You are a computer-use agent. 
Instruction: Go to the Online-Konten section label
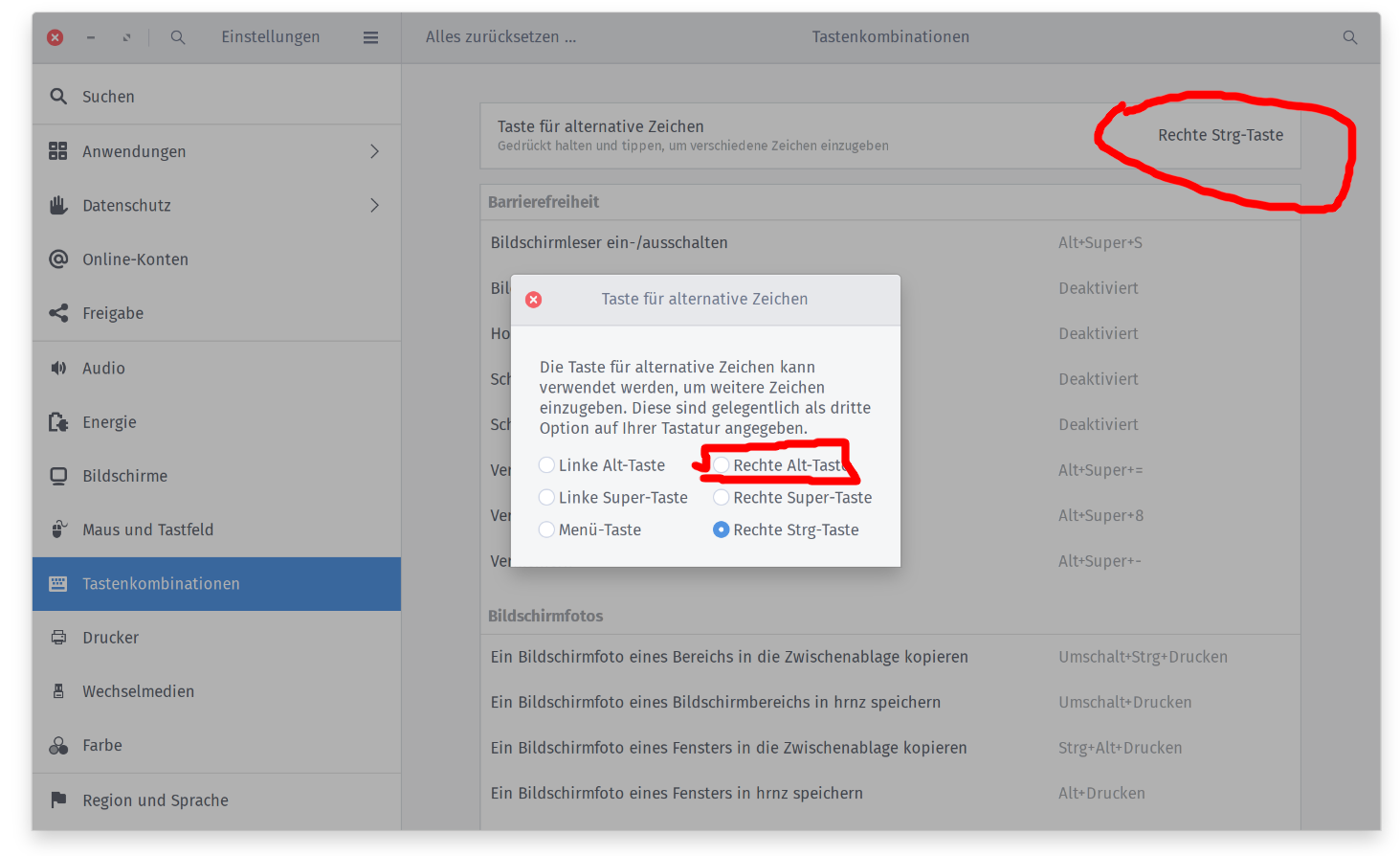point(135,259)
